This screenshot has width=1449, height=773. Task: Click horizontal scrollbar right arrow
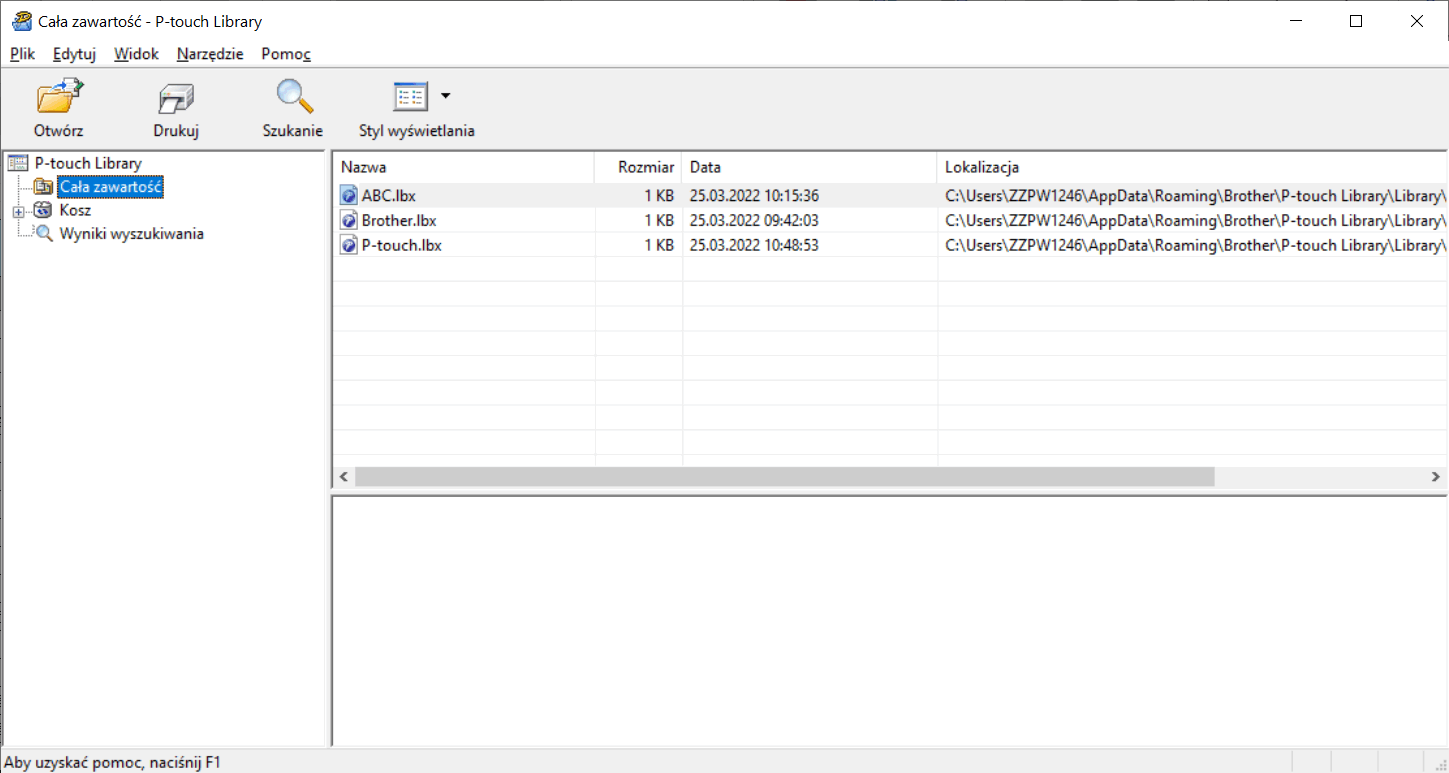click(1436, 478)
